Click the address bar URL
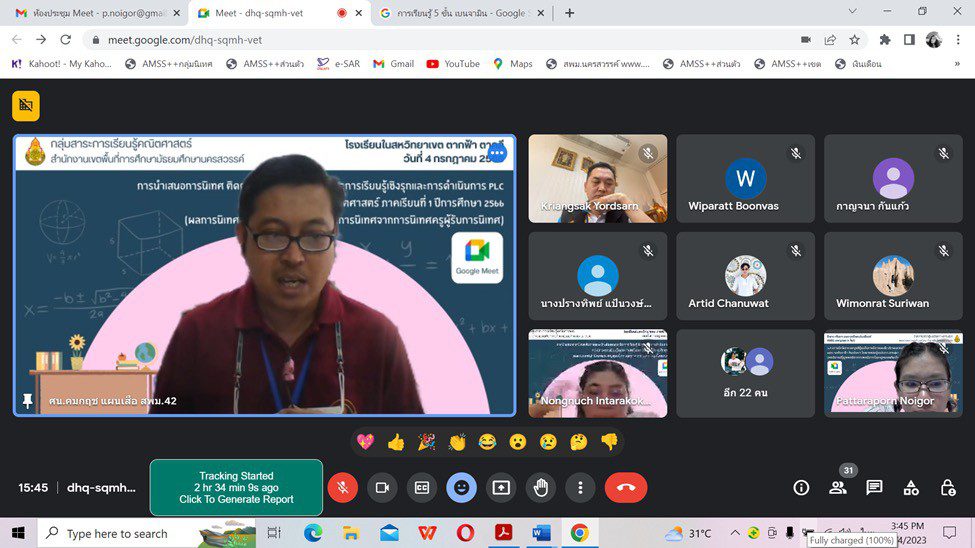Image resolution: width=975 pixels, height=548 pixels. [x=185, y=40]
